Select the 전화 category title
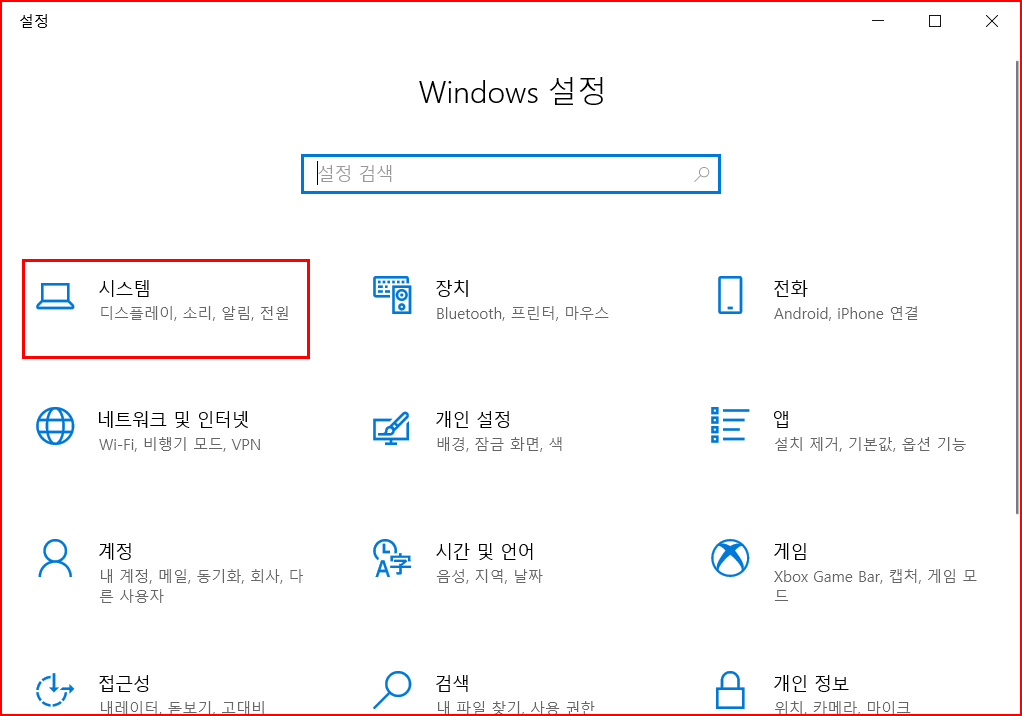This screenshot has width=1022, height=716. point(790,288)
